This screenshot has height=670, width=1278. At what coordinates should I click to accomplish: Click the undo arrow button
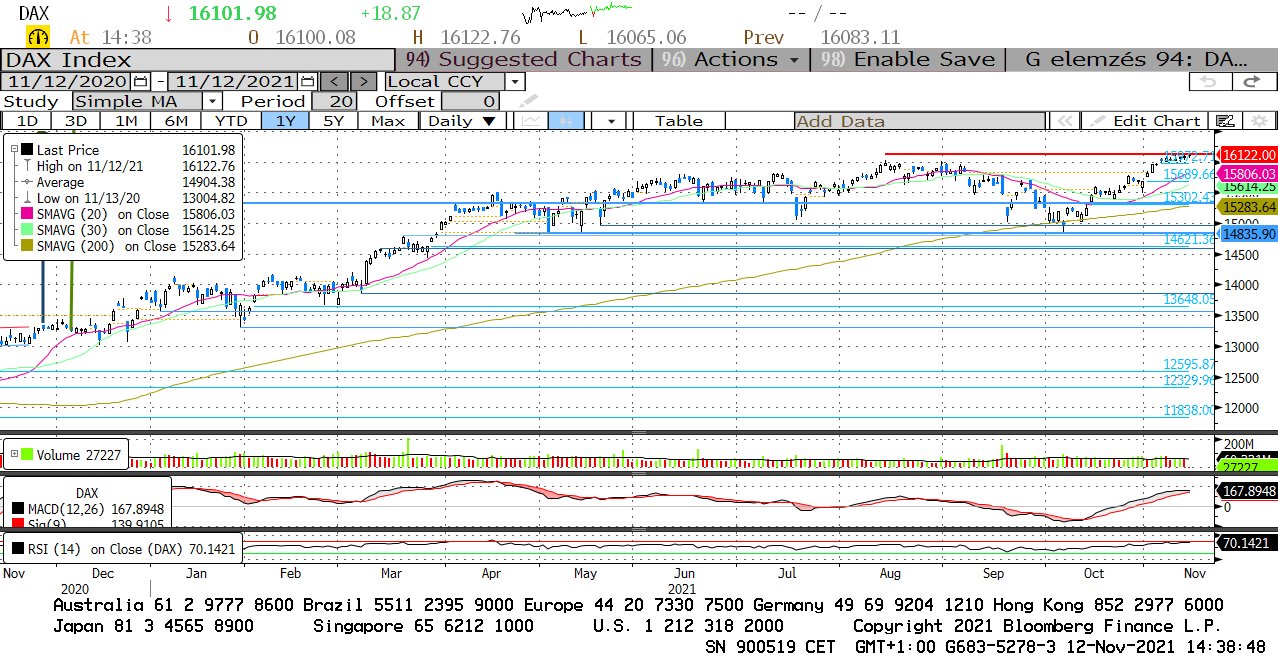[x=1208, y=82]
